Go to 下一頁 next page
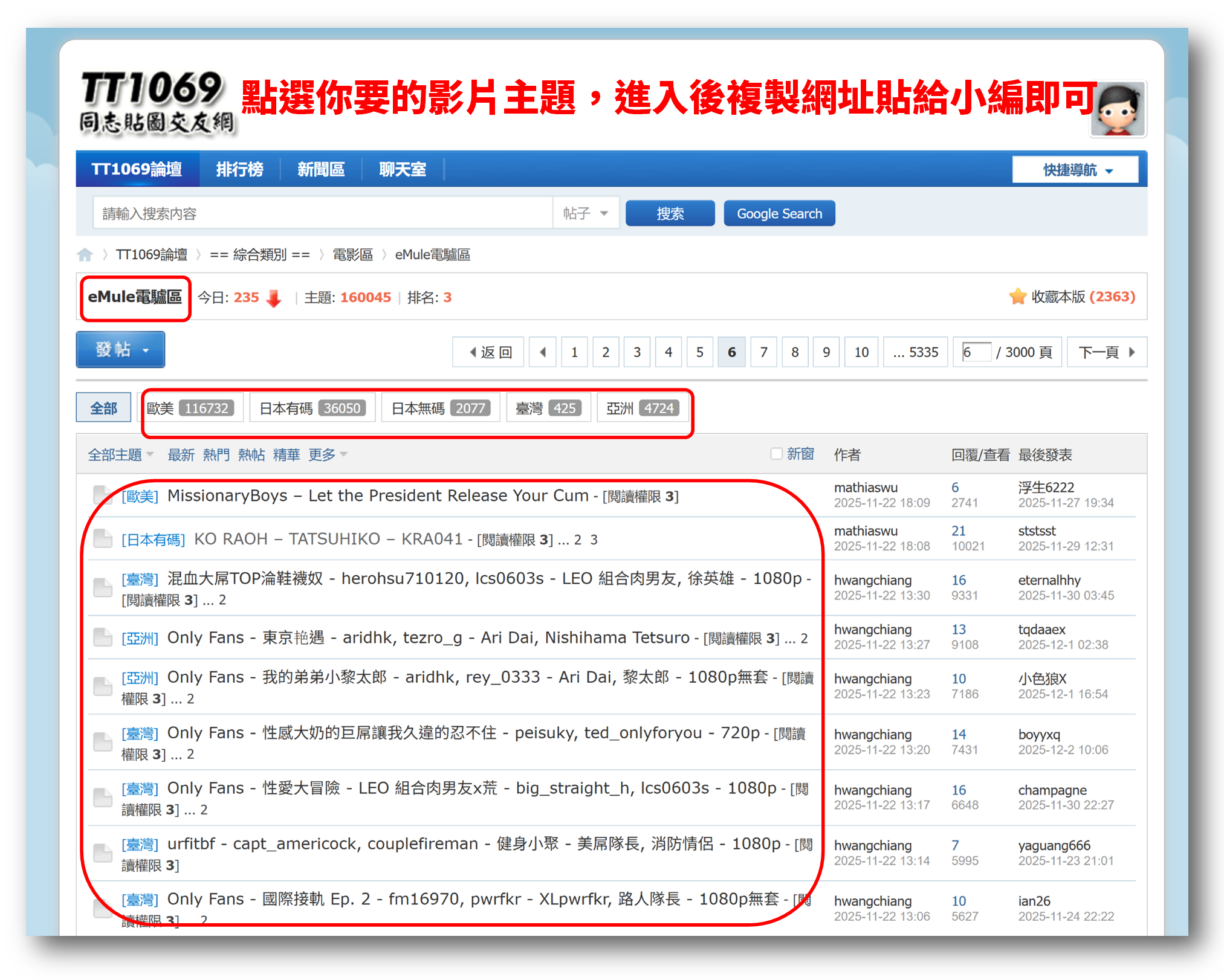 pyautogui.click(x=1106, y=352)
